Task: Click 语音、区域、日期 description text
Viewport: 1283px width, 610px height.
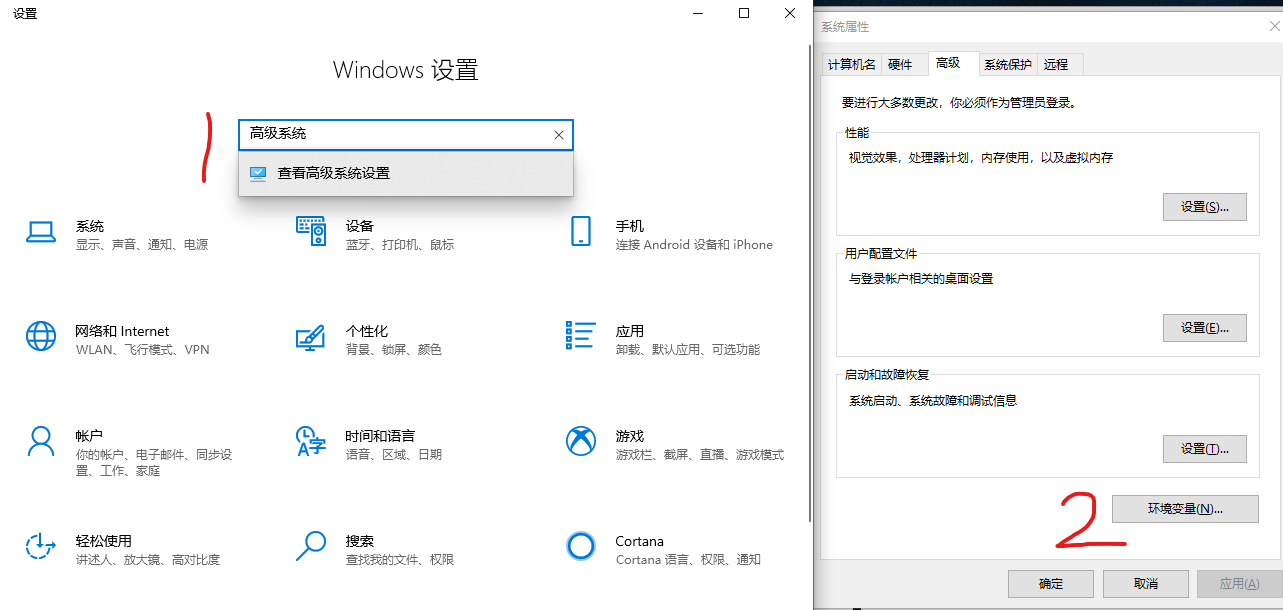Action: [394, 455]
